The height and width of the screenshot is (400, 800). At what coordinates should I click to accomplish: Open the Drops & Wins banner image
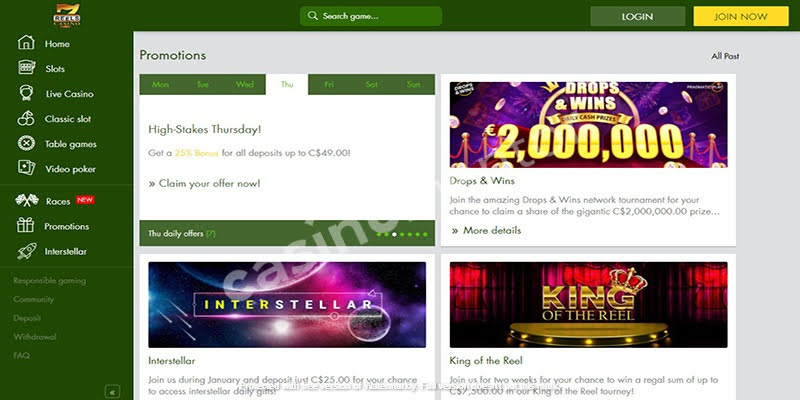[x=588, y=124]
